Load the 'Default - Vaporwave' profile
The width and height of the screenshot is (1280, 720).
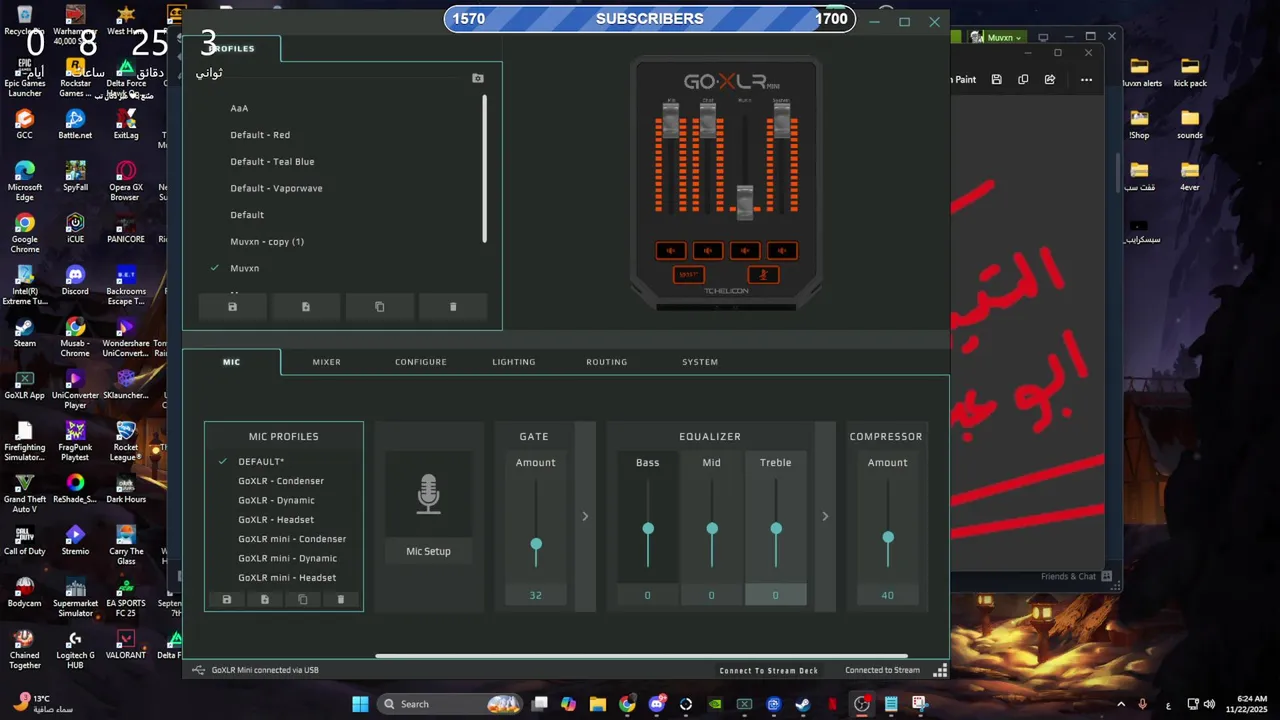[276, 188]
